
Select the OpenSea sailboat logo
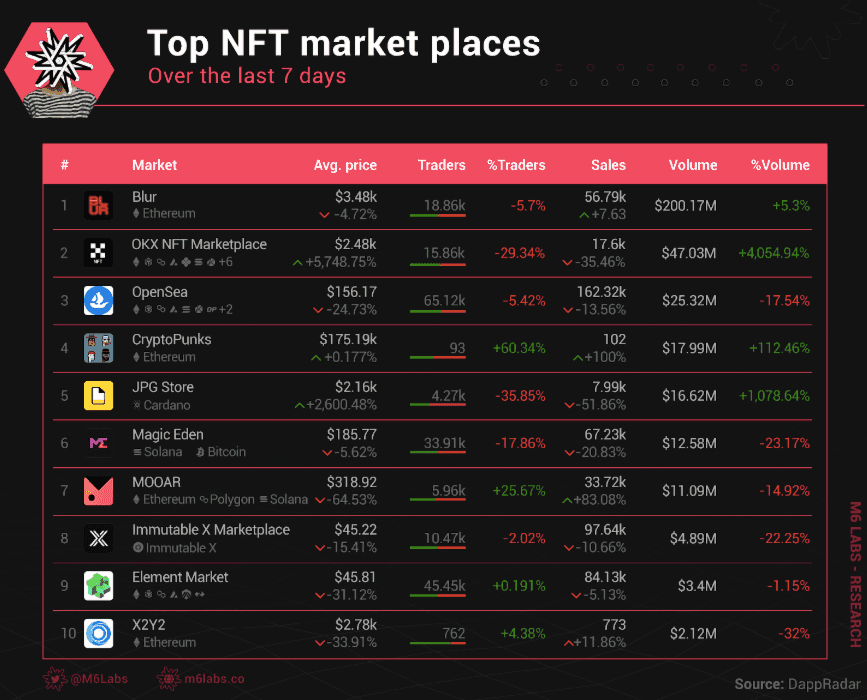pyautogui.click(x=98, y=301)
